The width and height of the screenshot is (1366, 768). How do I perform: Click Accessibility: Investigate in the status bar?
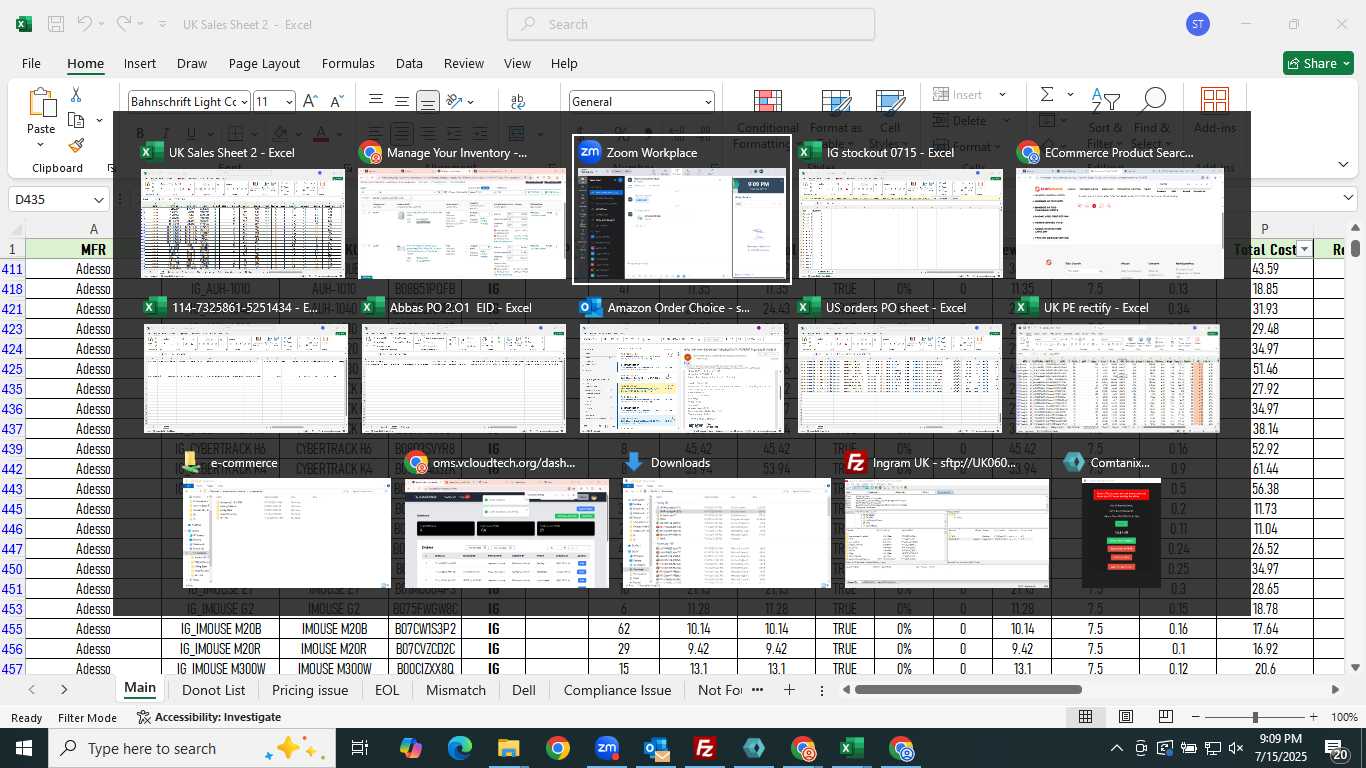208,717
